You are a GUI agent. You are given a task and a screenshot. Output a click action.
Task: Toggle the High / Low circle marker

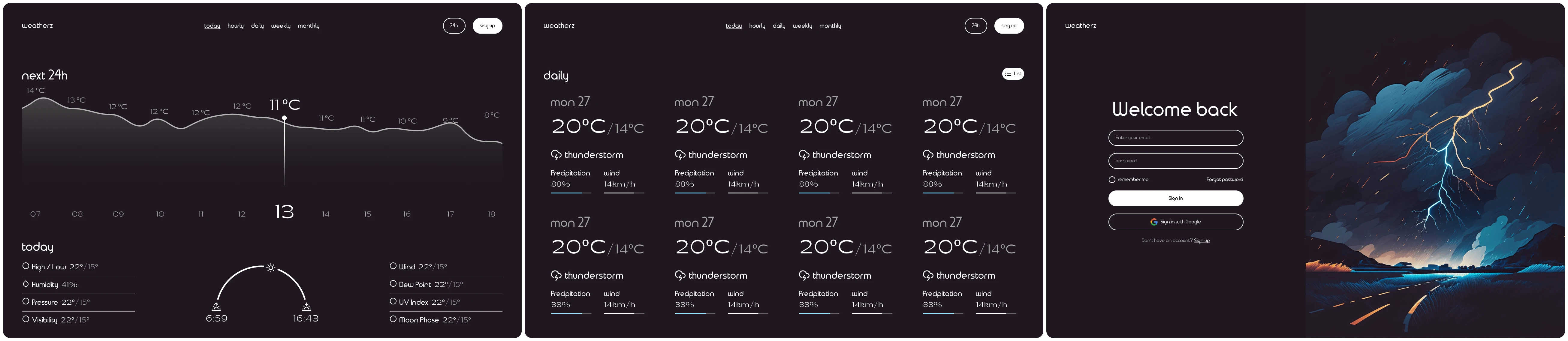(x=26, y=266)
